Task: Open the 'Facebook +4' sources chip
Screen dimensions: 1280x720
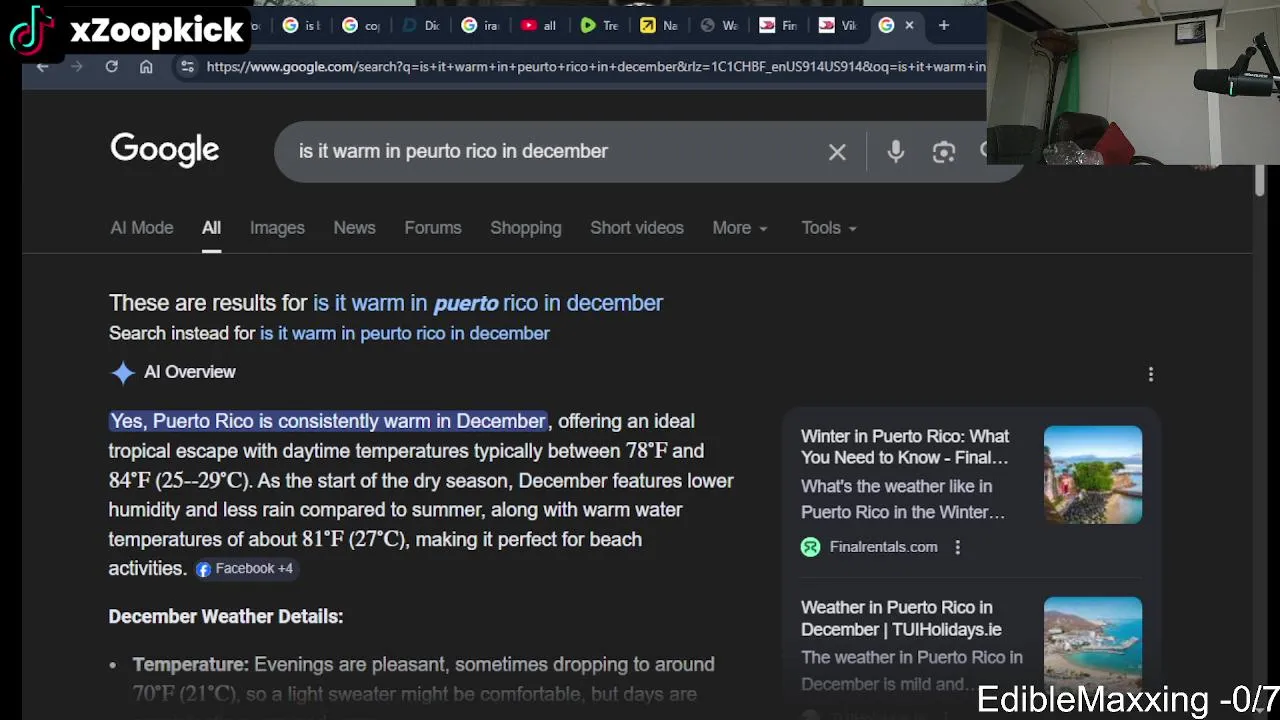Action: (245, 568)
